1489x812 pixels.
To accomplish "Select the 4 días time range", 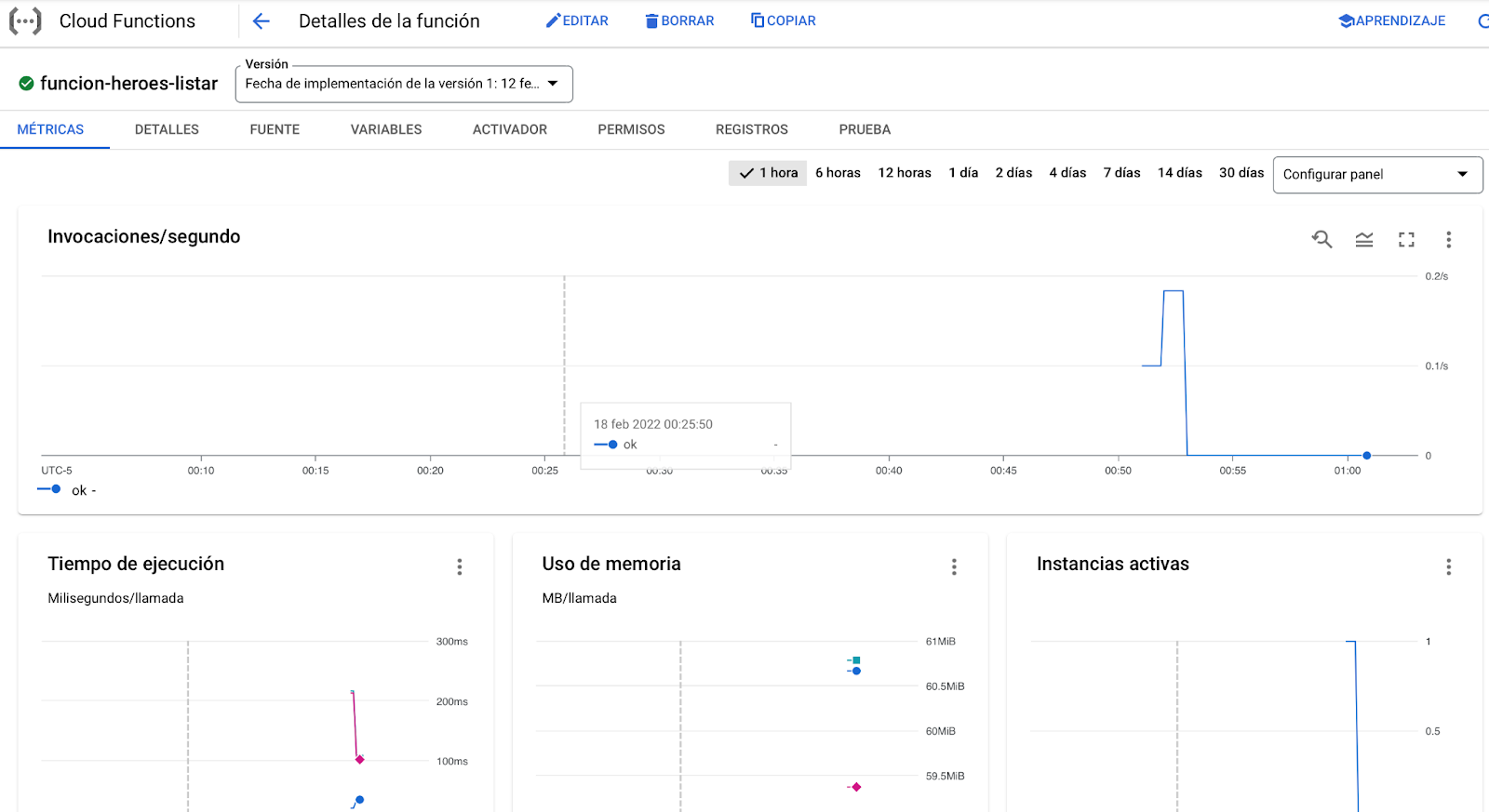I will tap(1067, 173).
